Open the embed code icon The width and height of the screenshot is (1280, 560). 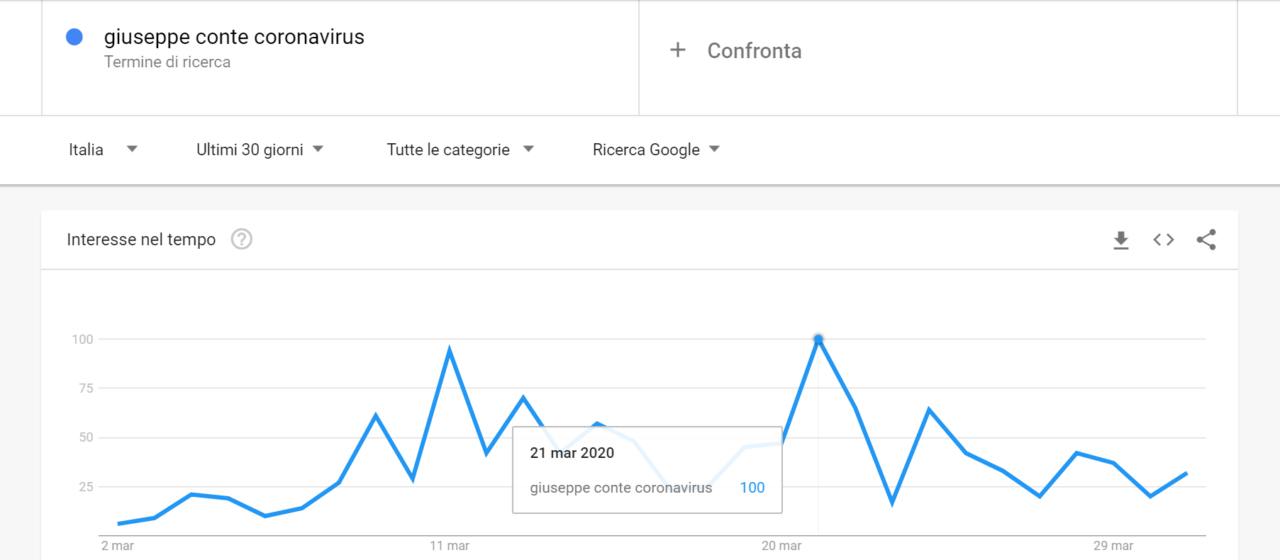[x=1163, y=240]
